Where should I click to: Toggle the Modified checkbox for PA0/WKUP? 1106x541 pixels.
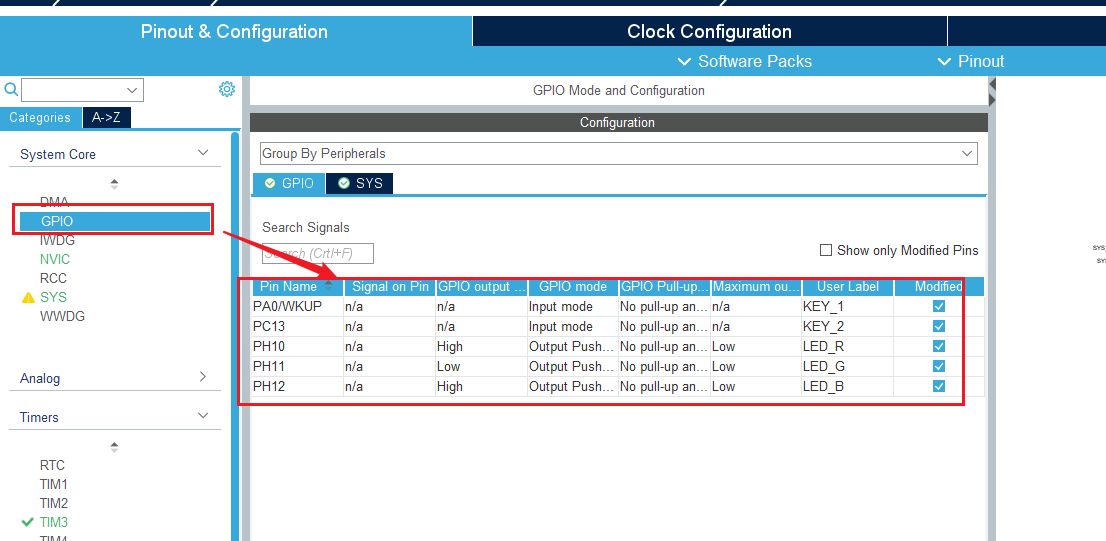pyautogui.click(x=938, y=306)
